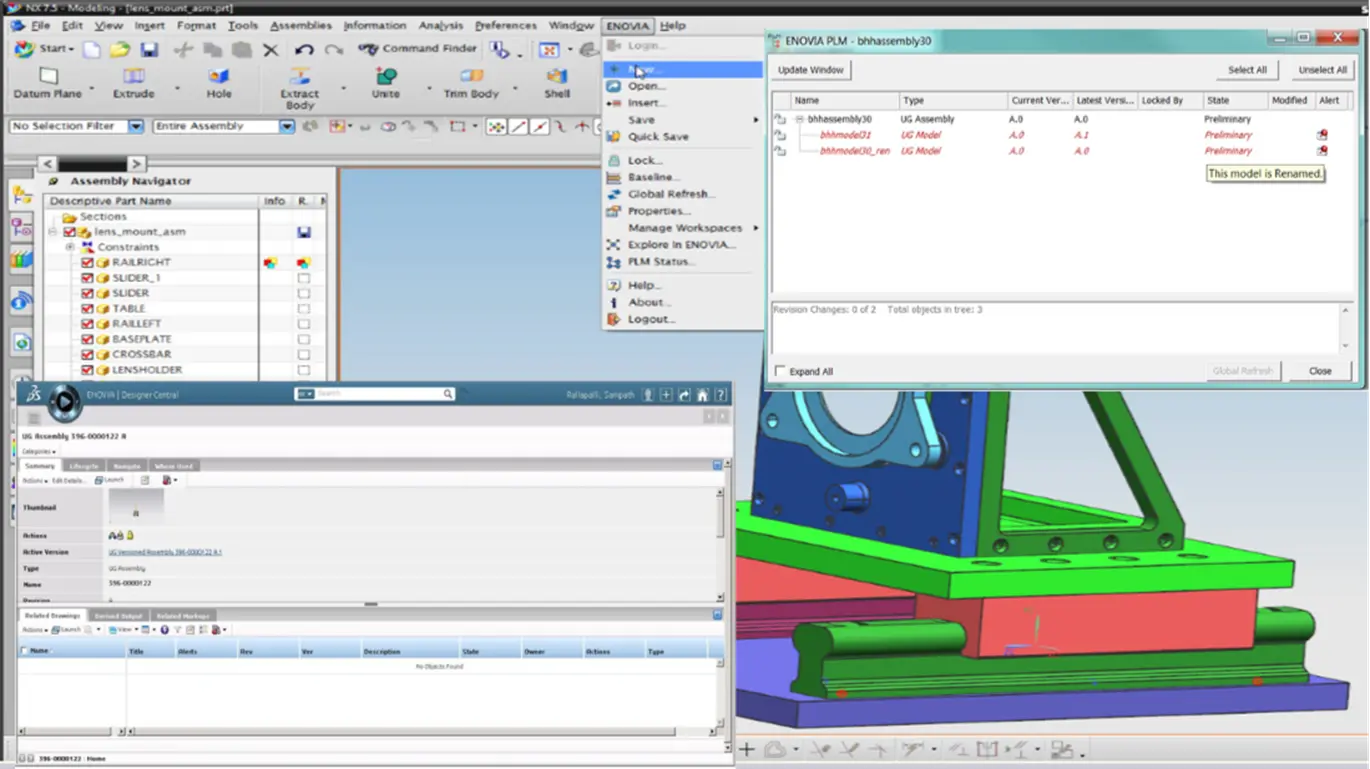This screenshot has width=1370, height=769.
Task: Open the Entire Assembly scope dropdown
Action: tap(286, 126)
